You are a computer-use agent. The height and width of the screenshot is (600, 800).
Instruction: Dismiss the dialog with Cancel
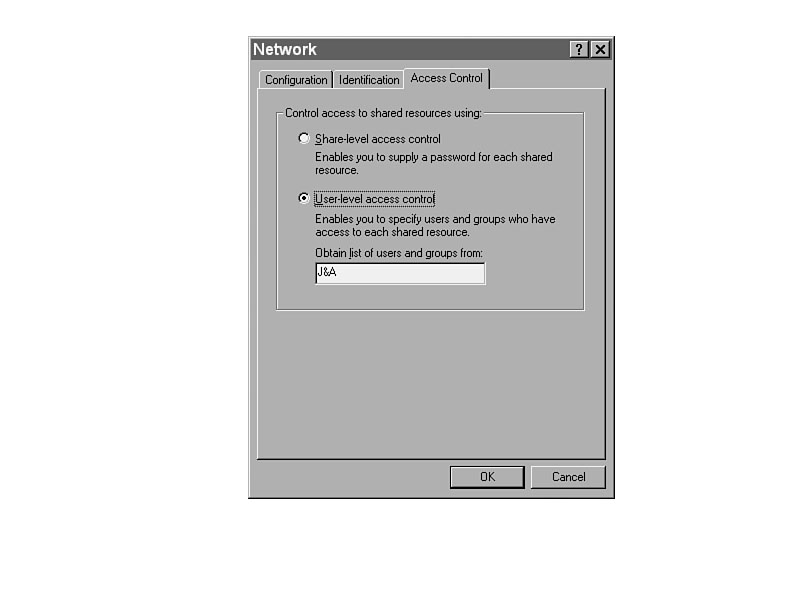[x=568, y=477]
